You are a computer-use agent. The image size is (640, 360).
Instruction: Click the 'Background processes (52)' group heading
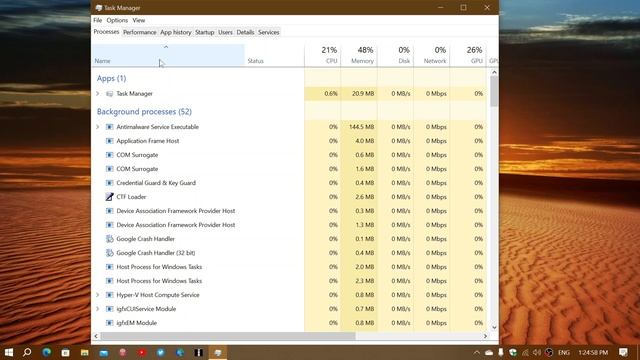(144, 111)
